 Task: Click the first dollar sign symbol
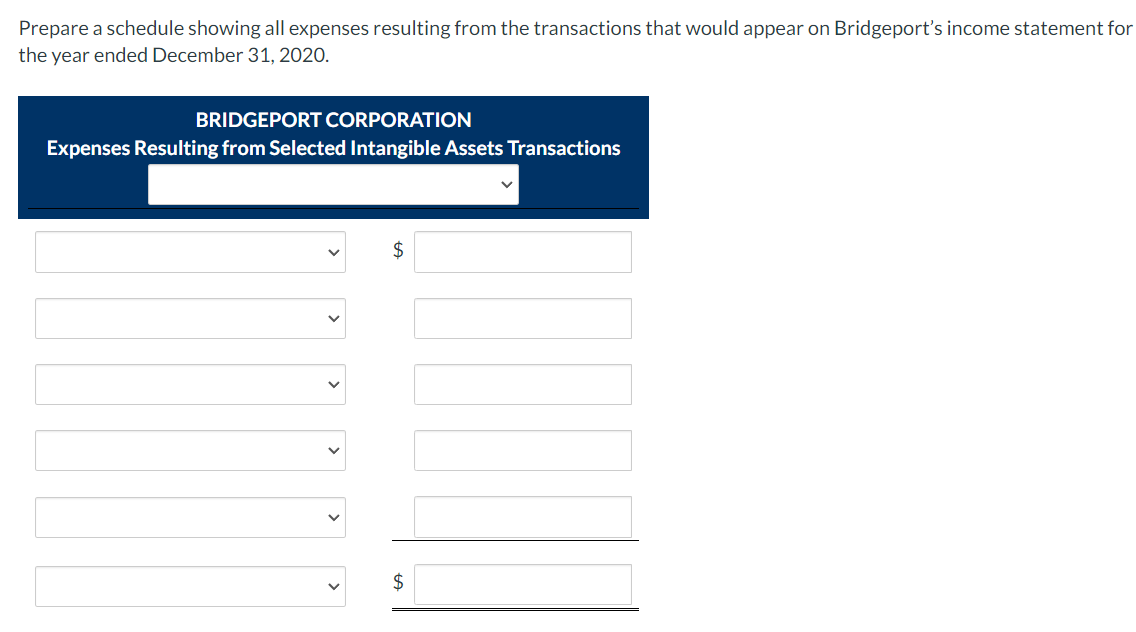396,251
